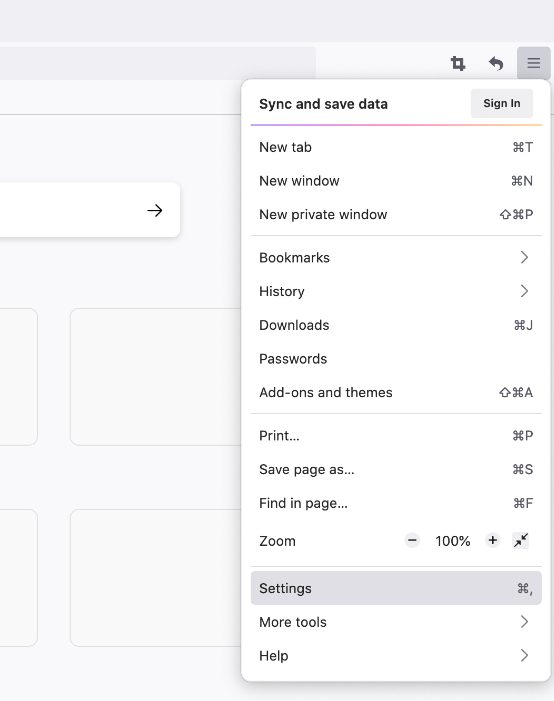554x701 pixels.
Task: Zoom in with the plus button
Action: click(x=492, y=541)
